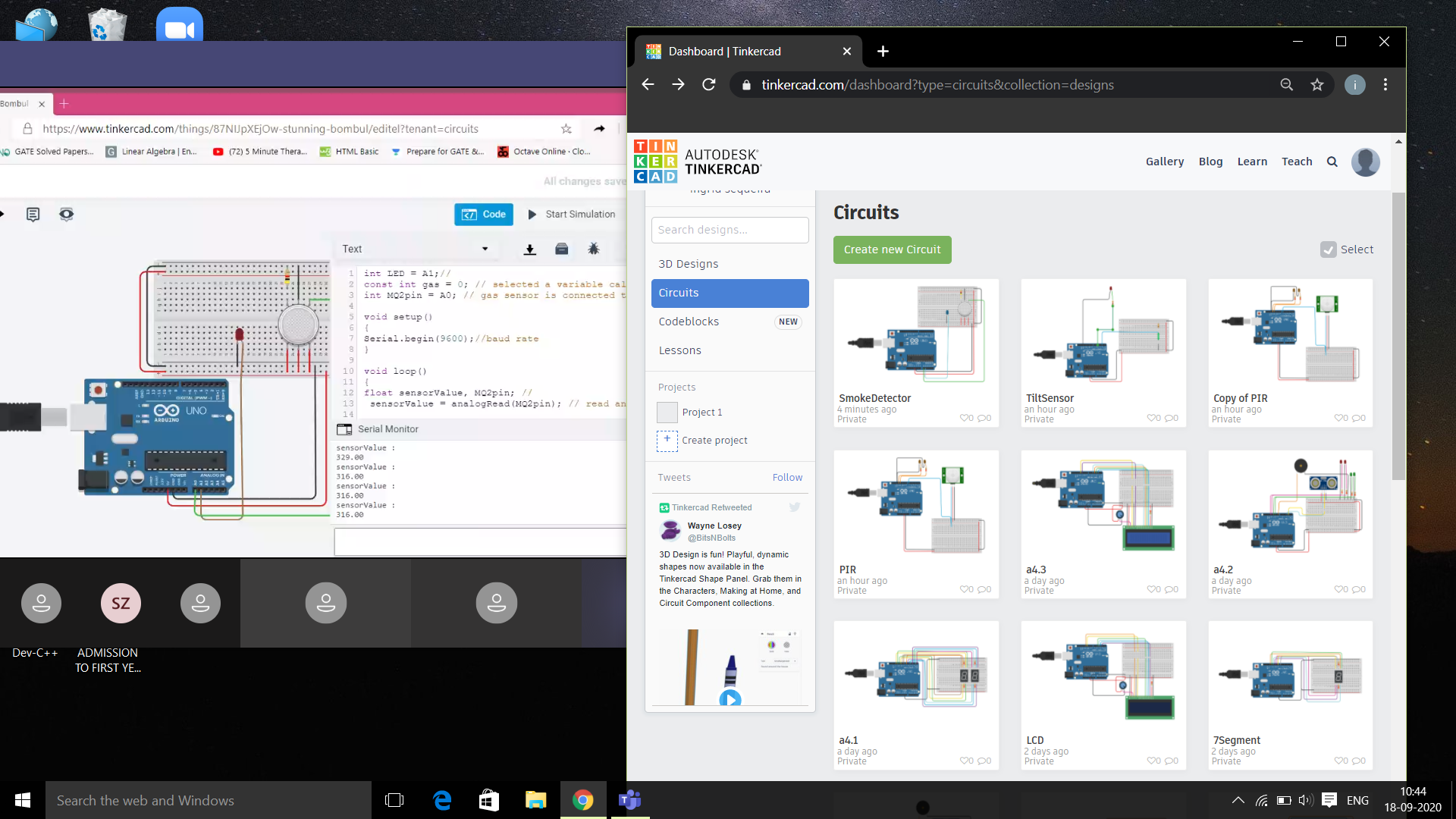Toggle the view eye icon in editor
The width and height of the screenshot is (1456, 819).
coord(67,215)
